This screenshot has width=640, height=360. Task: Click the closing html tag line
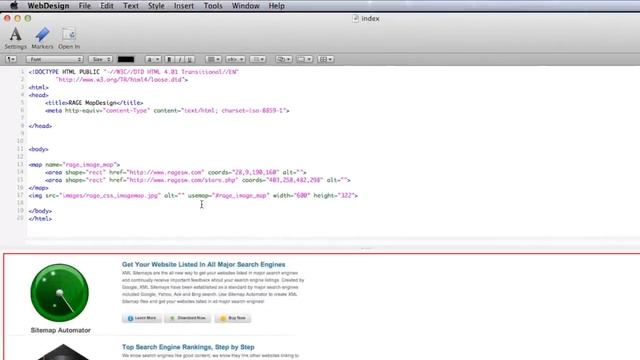[x=40, y=219]
